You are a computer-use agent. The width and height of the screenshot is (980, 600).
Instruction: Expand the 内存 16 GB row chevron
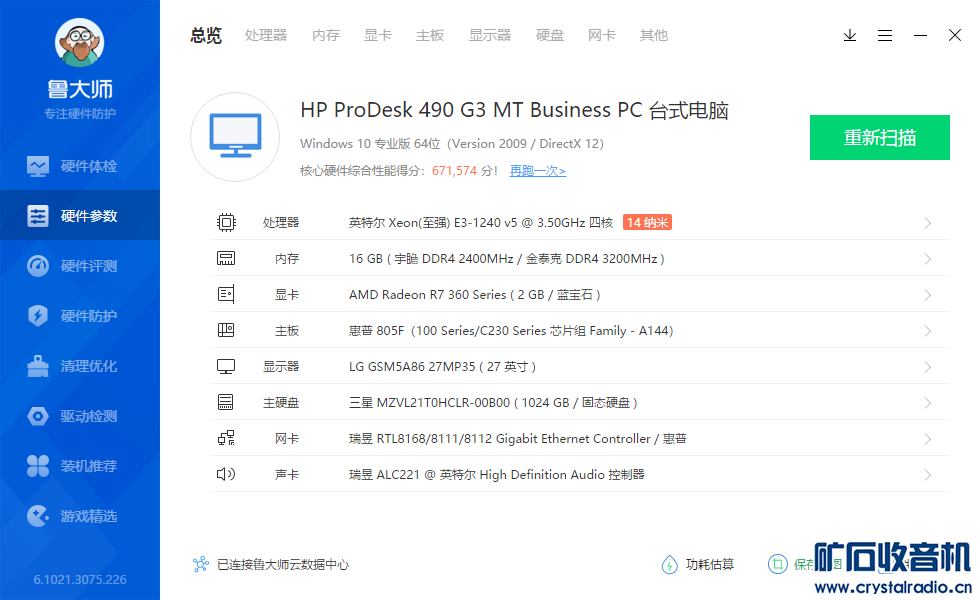click(x=928, y=259)
